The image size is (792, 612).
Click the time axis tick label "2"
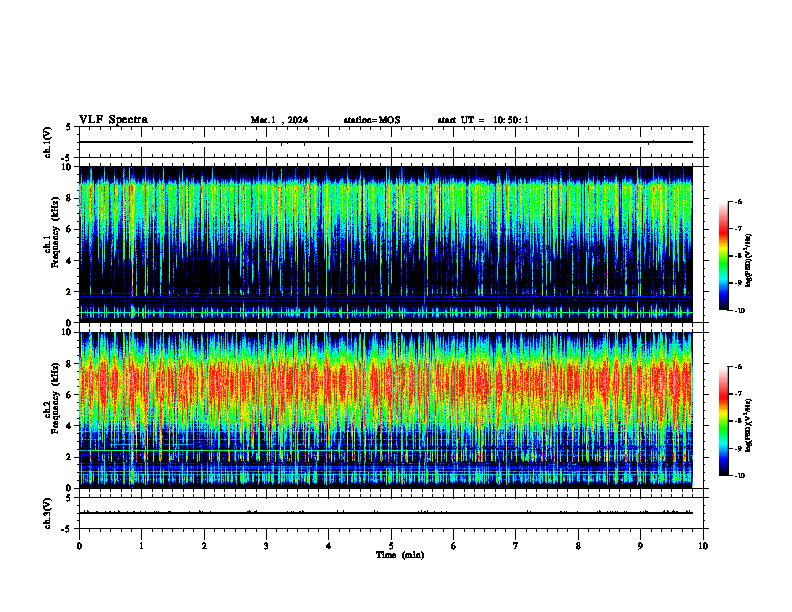204,546
